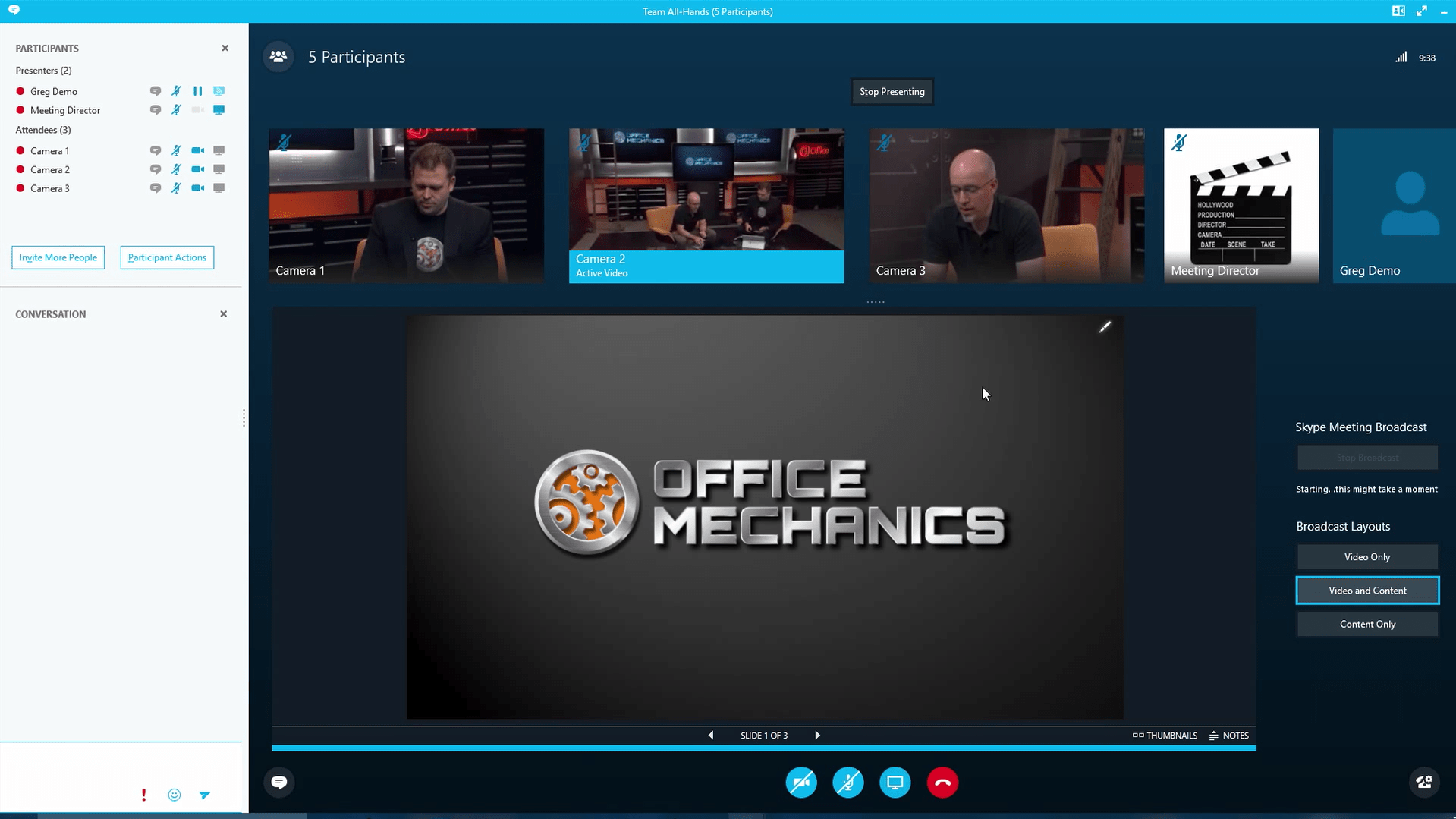Click the muted mic icon on Camera 3 video
Image resolution: width=1456 pixels, height=819 pixels.
[885, 142]
